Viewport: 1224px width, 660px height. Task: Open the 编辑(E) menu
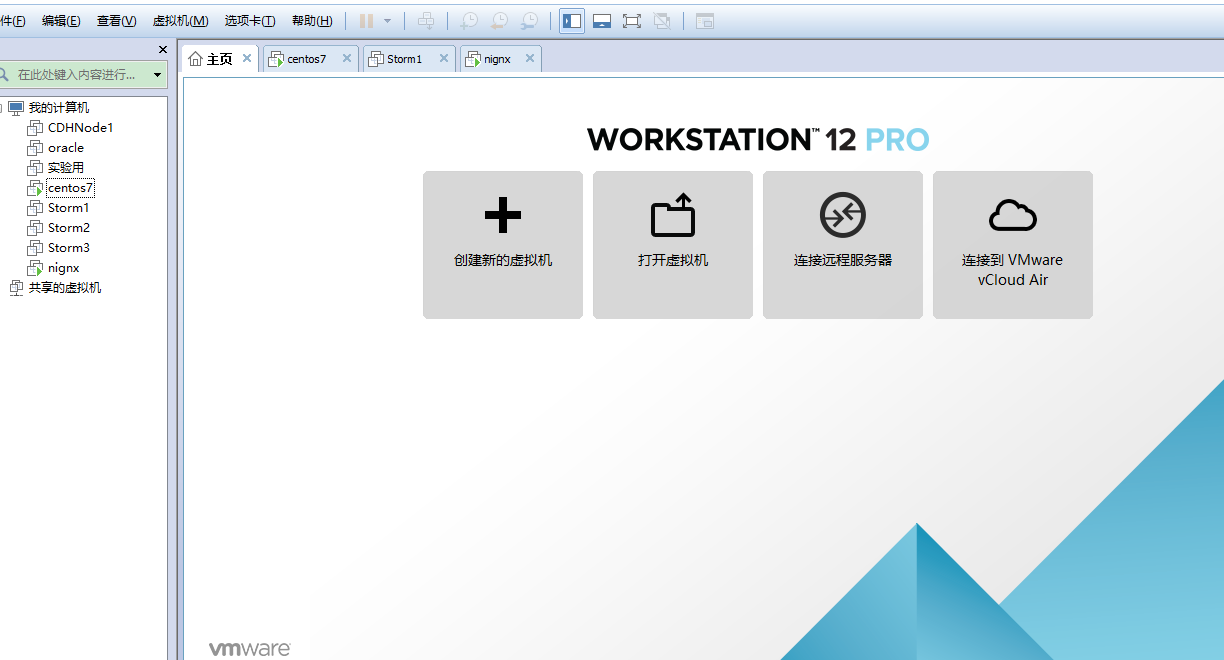[x=61, y=20]
